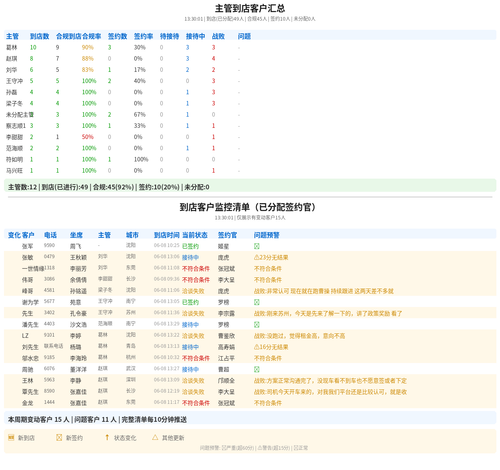Viewport: 500px width, 470px height.
Task: Click the 签约官 column header
Action: click(x=227, y=235)
